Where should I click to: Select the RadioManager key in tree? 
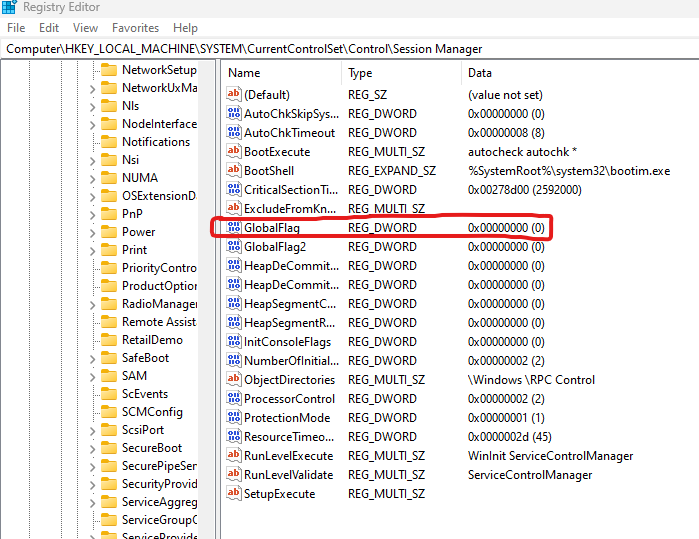pos(159,304)
